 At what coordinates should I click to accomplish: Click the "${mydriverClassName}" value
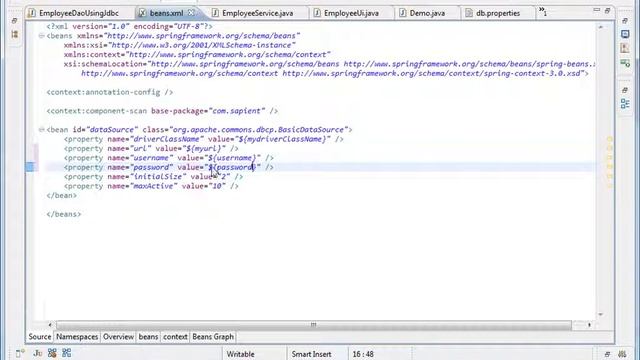tap(282, 139)
